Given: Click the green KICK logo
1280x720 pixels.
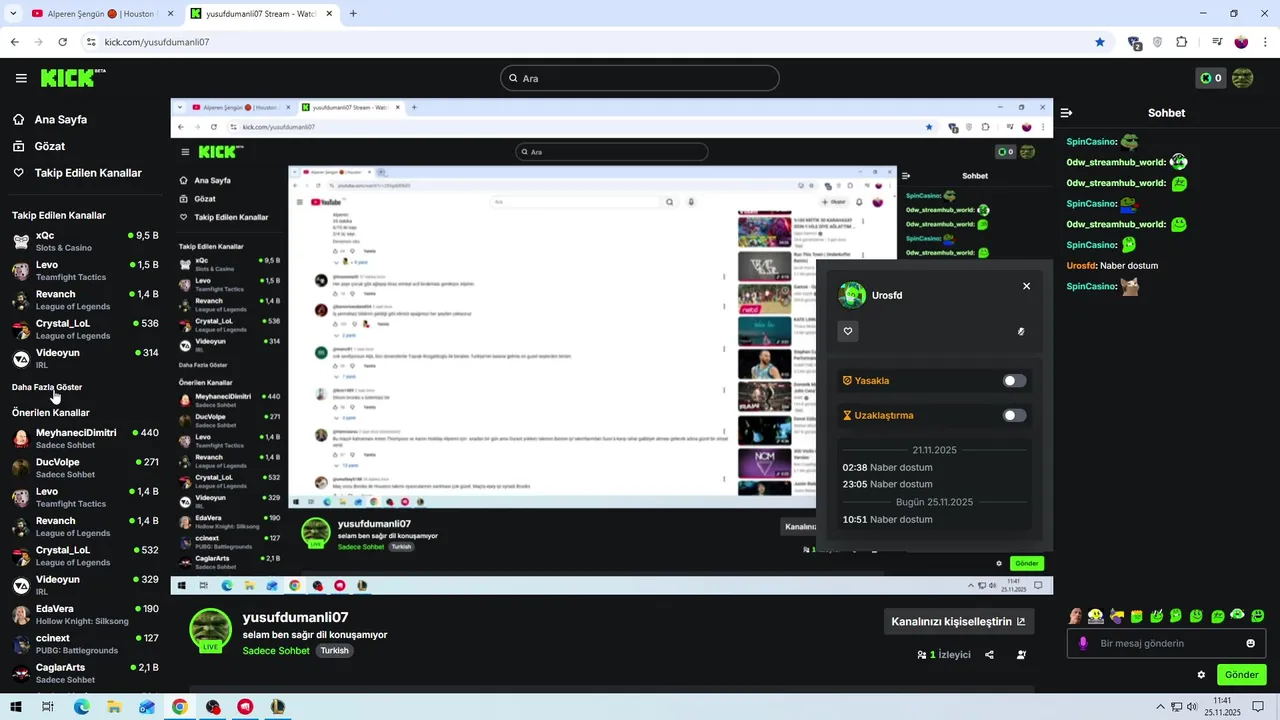Looking at the screenshot, I should coord(73,77).
